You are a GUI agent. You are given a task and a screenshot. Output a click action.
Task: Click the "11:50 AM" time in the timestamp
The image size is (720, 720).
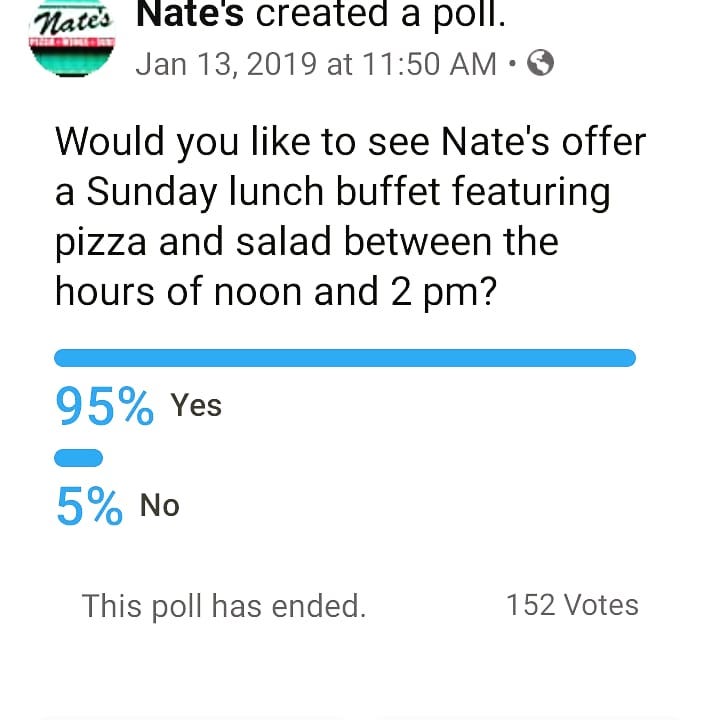click(x=430, y=64)
